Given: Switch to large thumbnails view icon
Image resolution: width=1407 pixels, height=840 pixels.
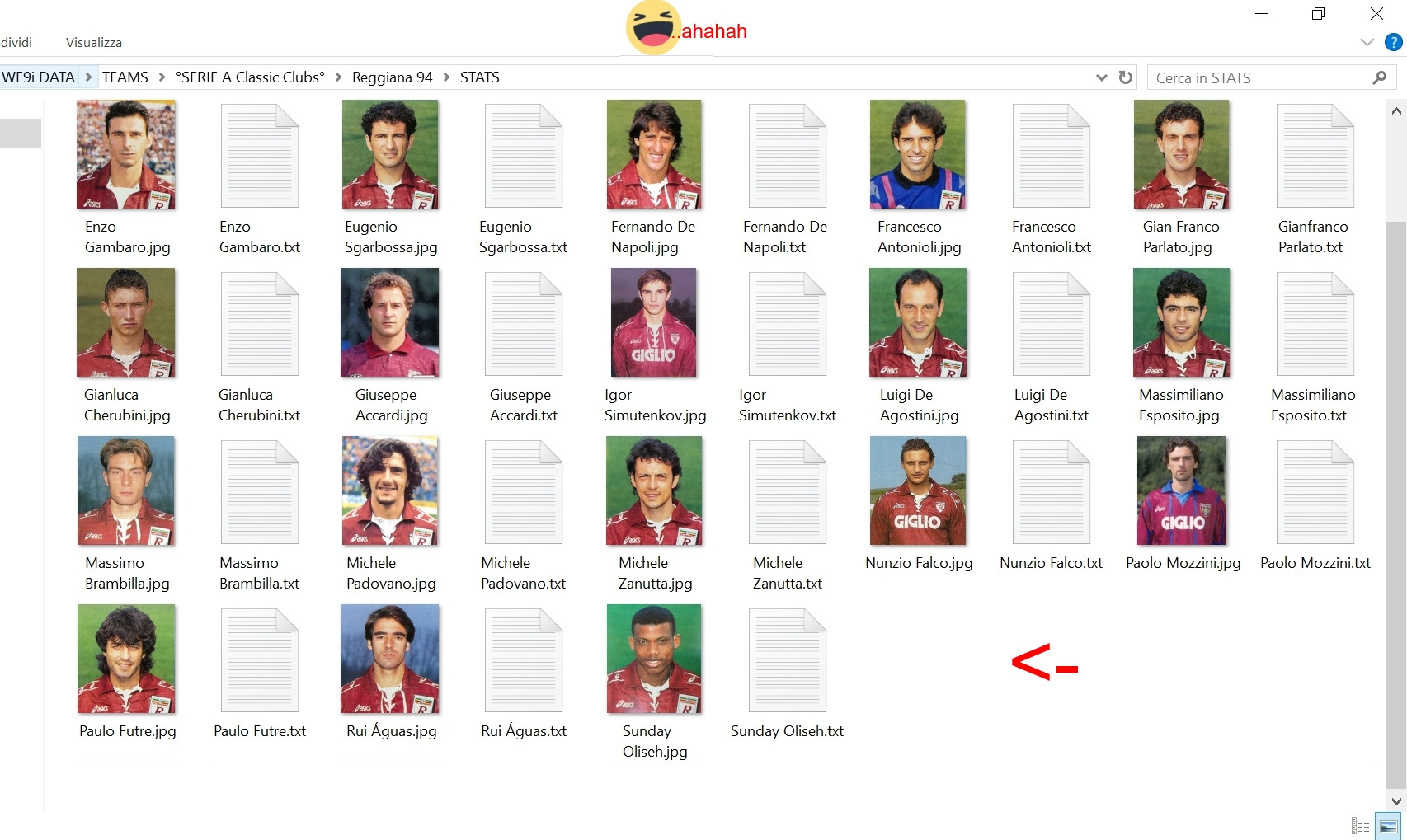Looking at the screenshot, I should (1389, 825).
